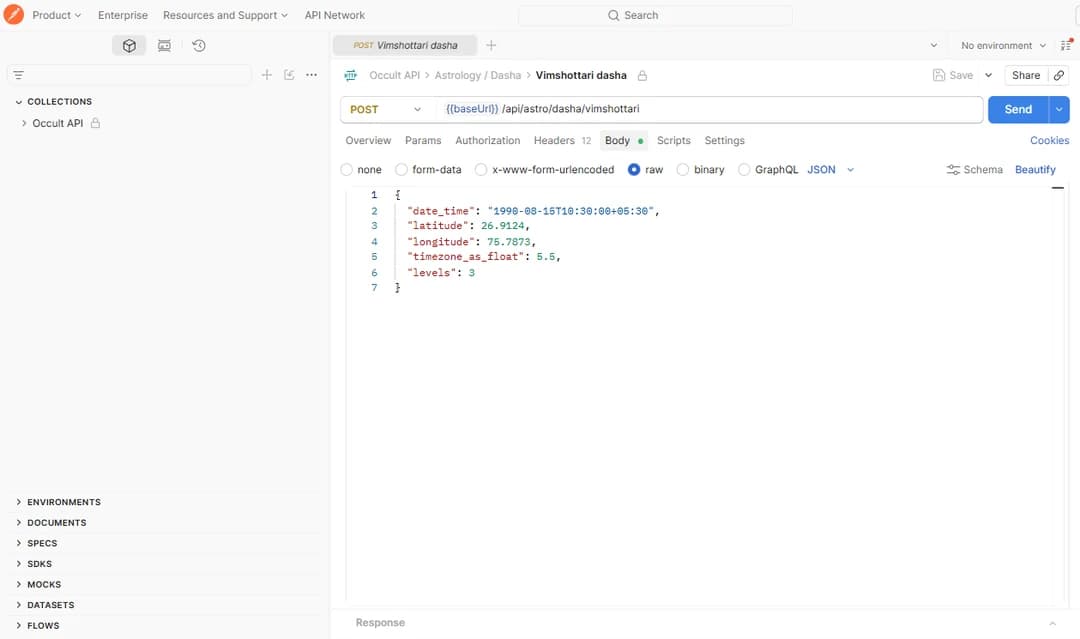Click the top Search field
Viewport: 1080px width, 639px height.
coord(655,15)
